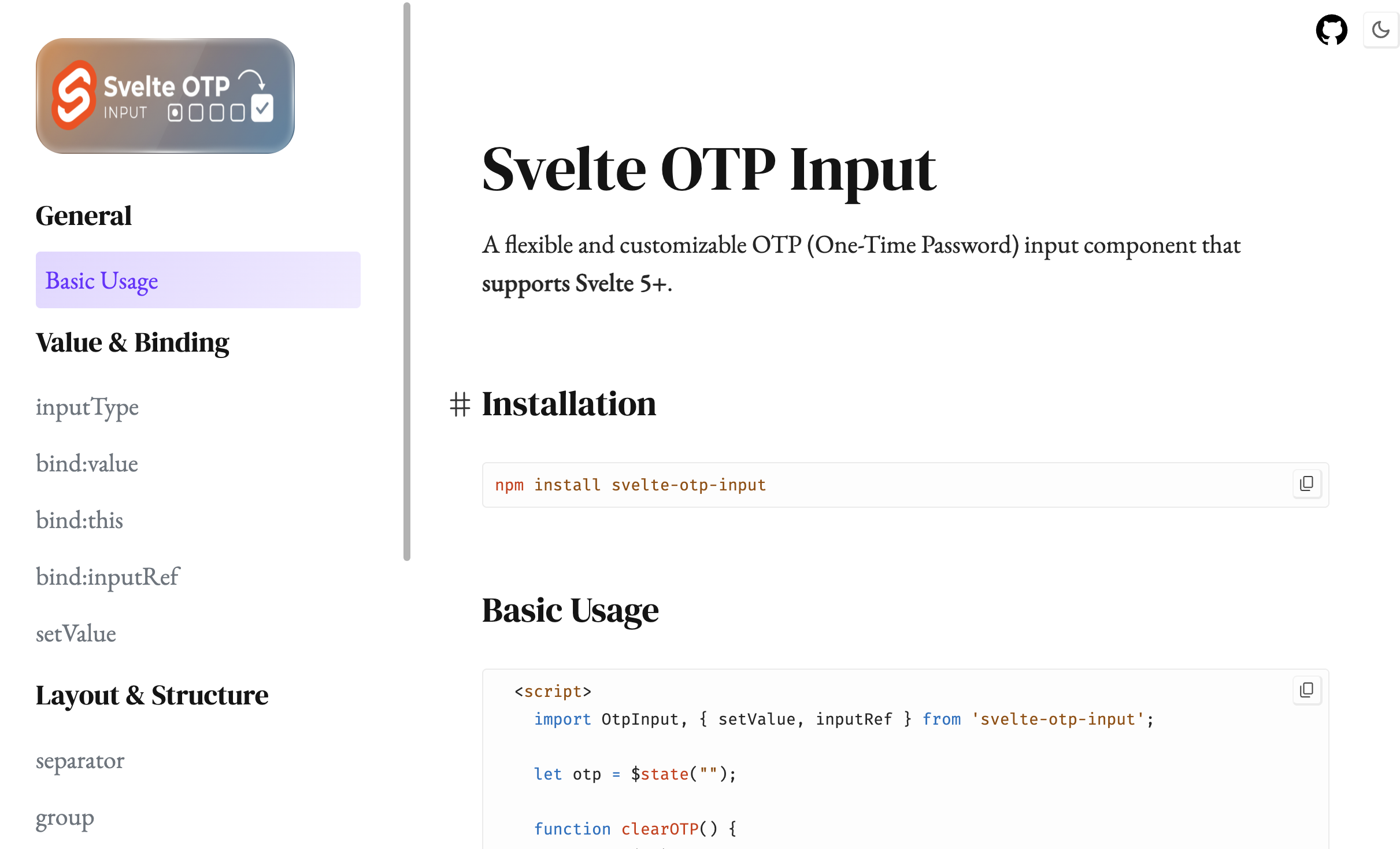This screenshot has height=849, width=1400.
Task: Copy the npm install command
Action: (x=1308, y=484)
